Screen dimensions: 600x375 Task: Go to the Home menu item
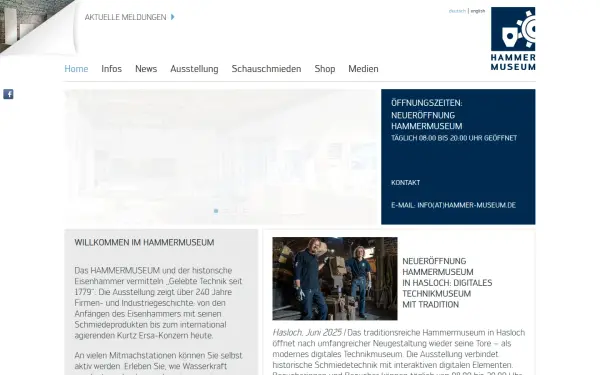76,69
